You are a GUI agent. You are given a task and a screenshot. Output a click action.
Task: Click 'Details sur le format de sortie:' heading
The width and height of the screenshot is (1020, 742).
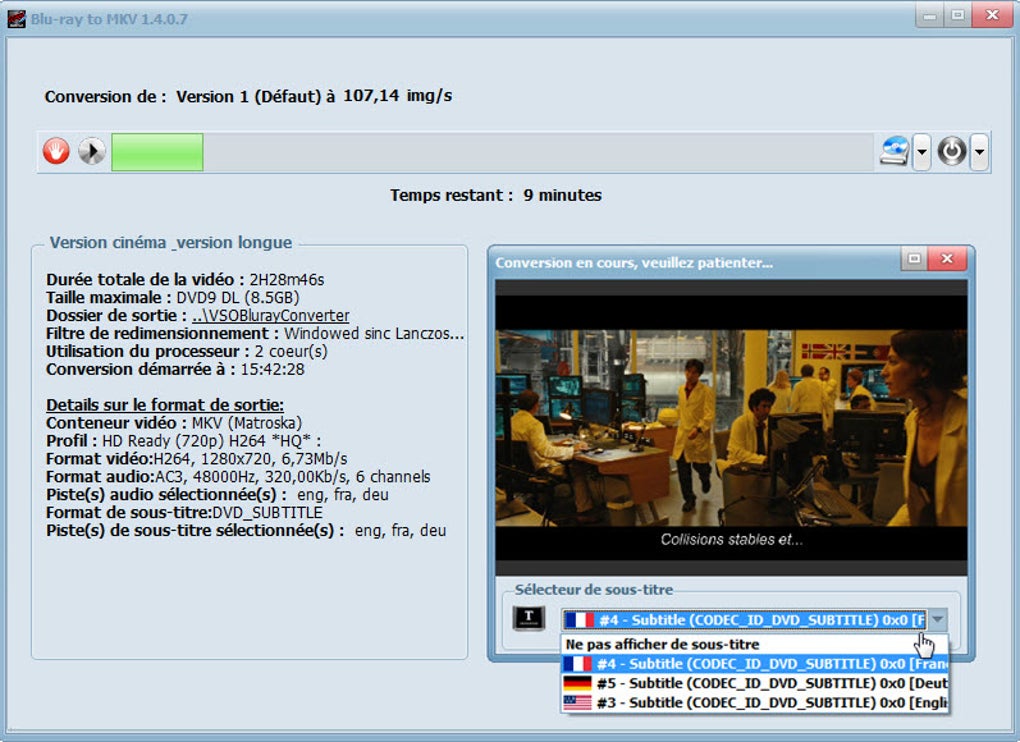tap(165, 404)
